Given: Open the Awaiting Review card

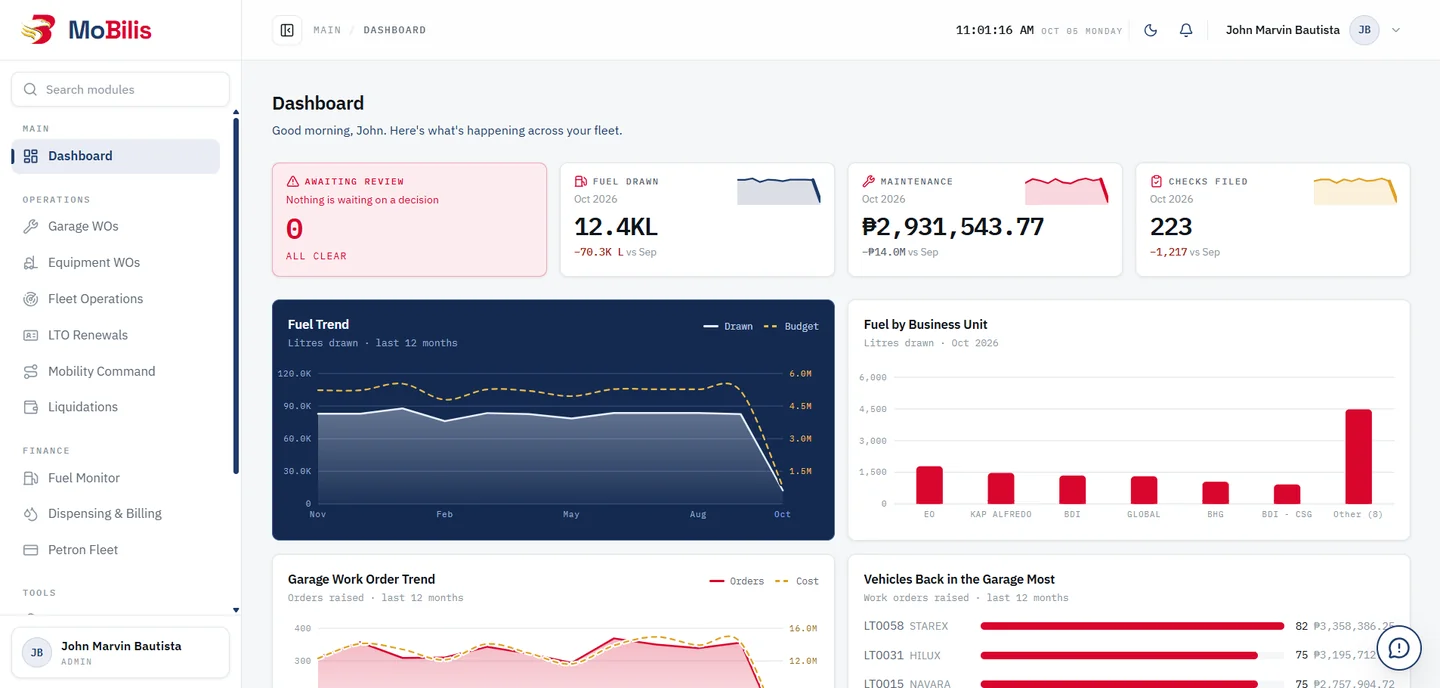Looking at the screenshot, I should point(410,220).
